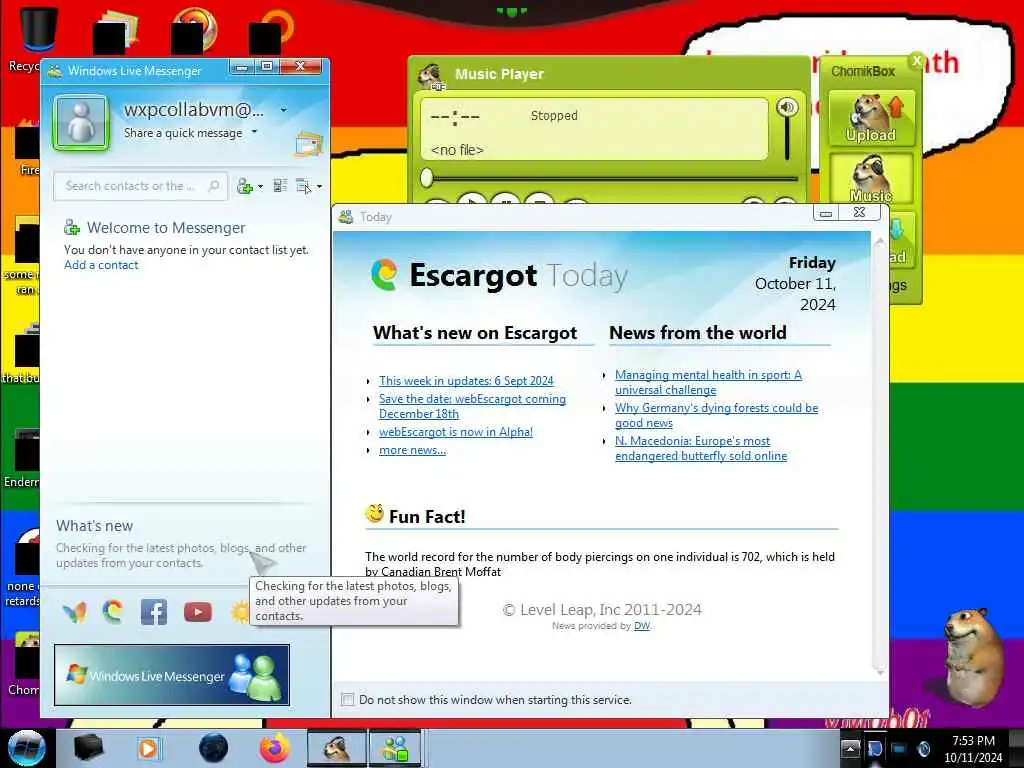Adjust the Music Player vertical volume slider

coord(787,139)
